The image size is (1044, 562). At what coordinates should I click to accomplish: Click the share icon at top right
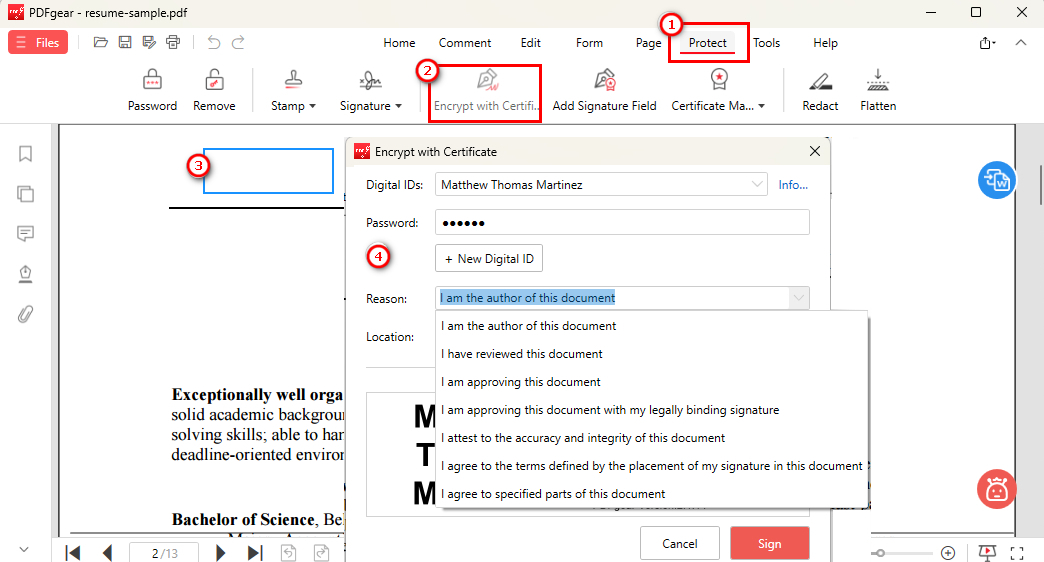[987, 43]
